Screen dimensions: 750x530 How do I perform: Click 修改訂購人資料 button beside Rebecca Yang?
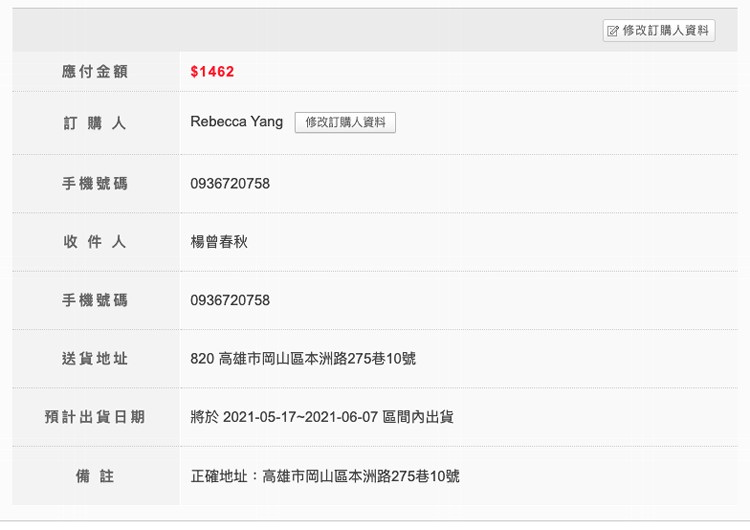pyautogui.click(x=345, y=122)
